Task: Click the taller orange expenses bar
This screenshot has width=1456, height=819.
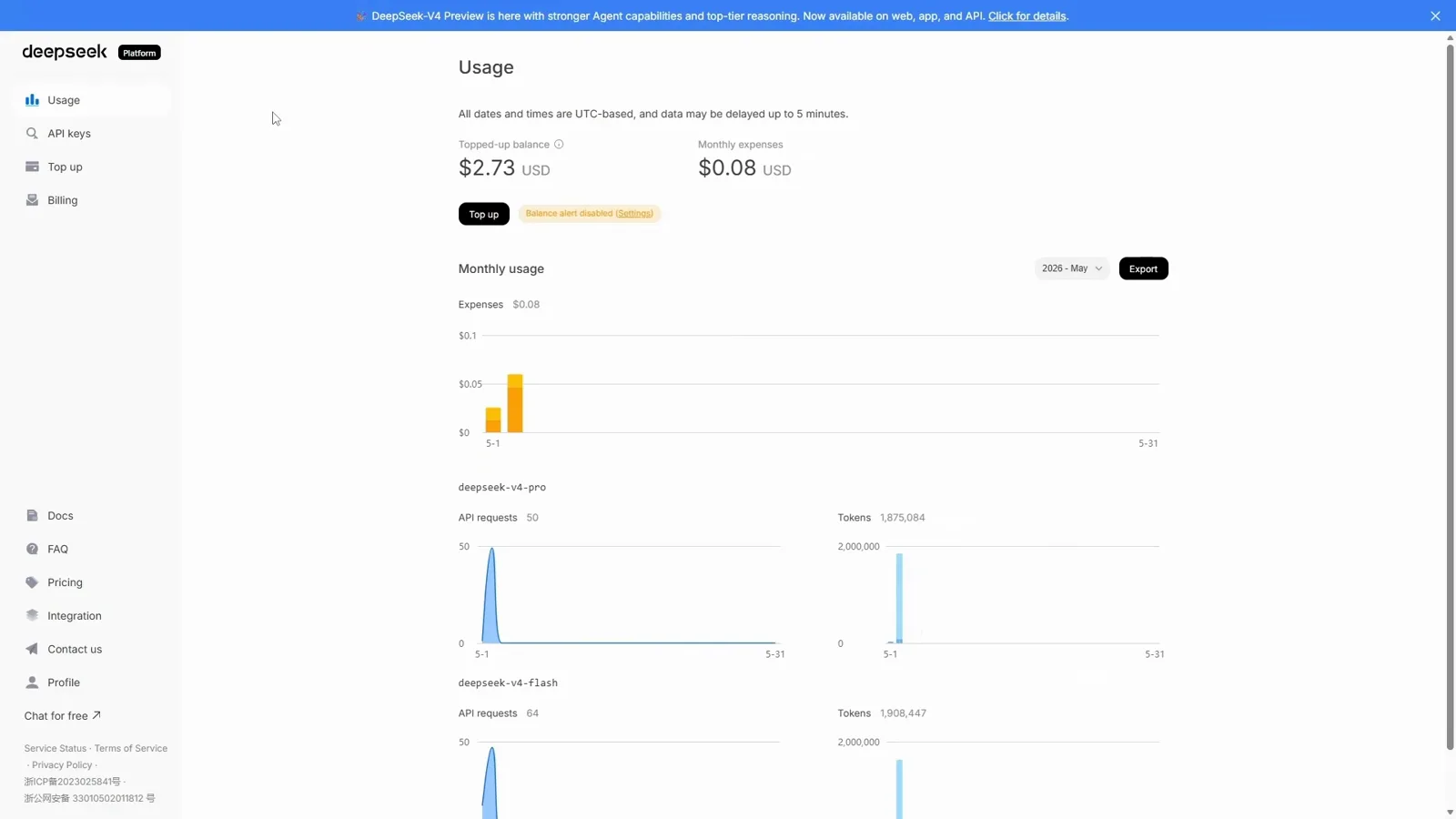Action: click(x=515, y=403)
